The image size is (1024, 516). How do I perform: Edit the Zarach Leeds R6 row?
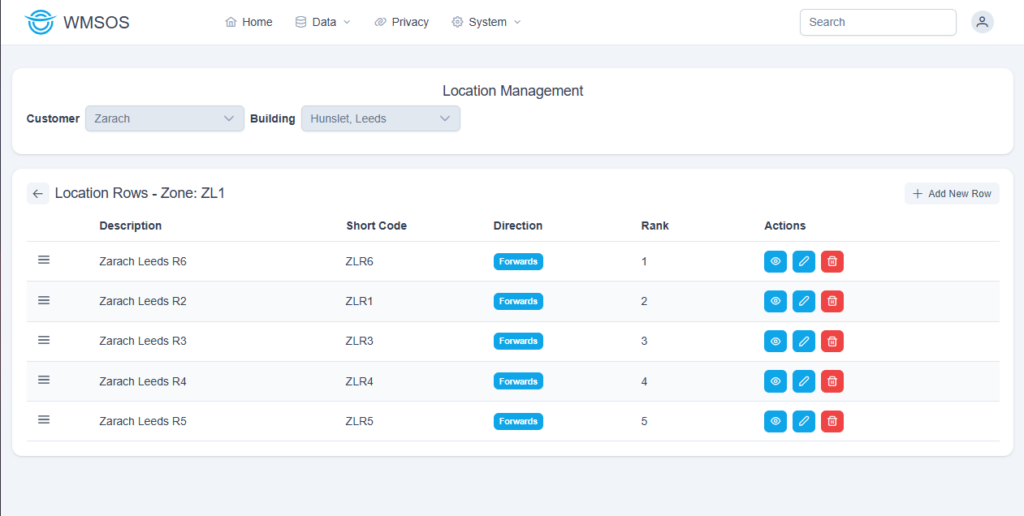point(803,262)
